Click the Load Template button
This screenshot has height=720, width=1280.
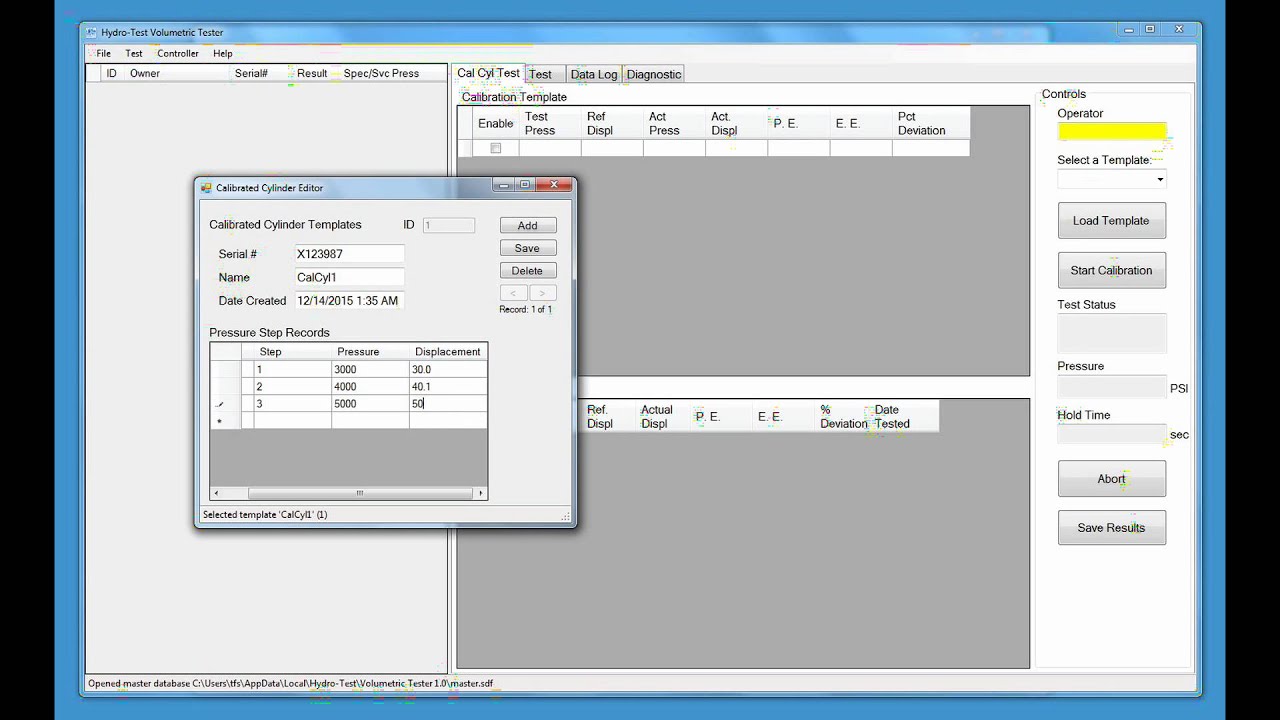1112,221
